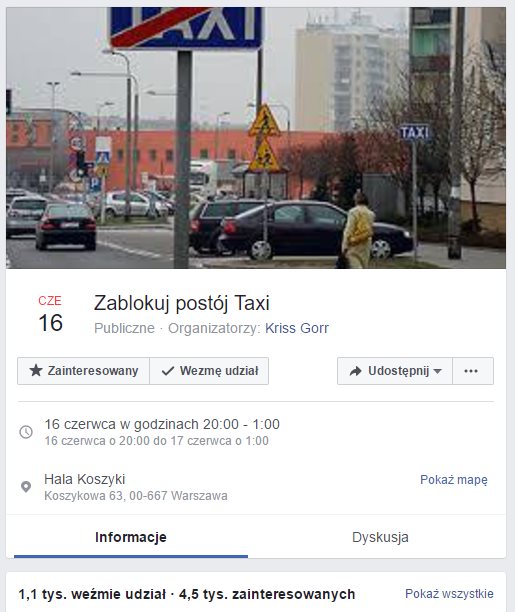Screen dimensions: 515x612
Task: Open the event cover photo
Action: [x=256, y=138]
